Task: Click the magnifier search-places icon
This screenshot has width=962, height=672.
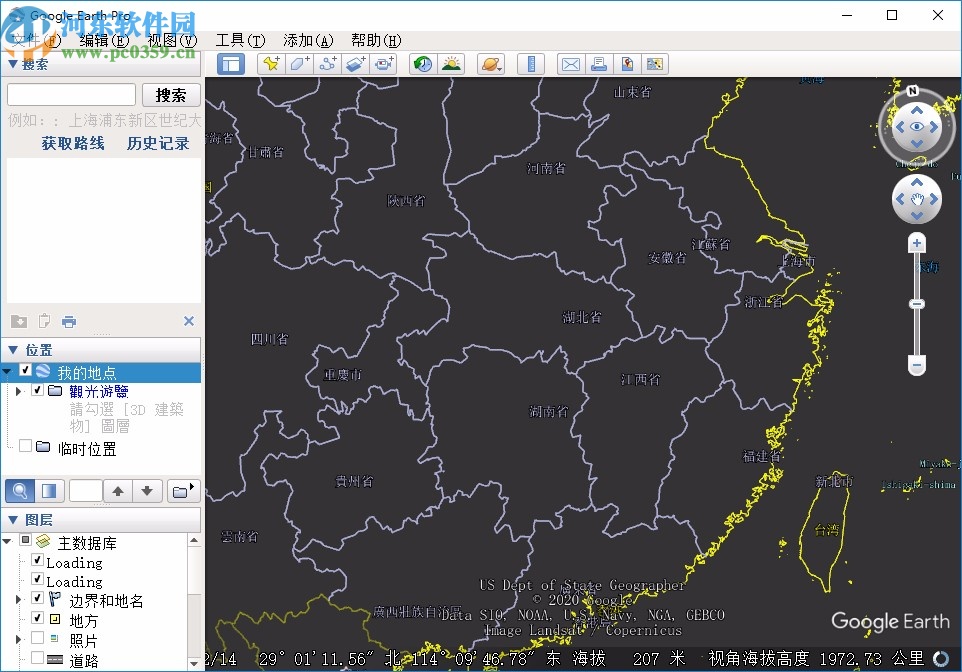Action: [20, 491]
